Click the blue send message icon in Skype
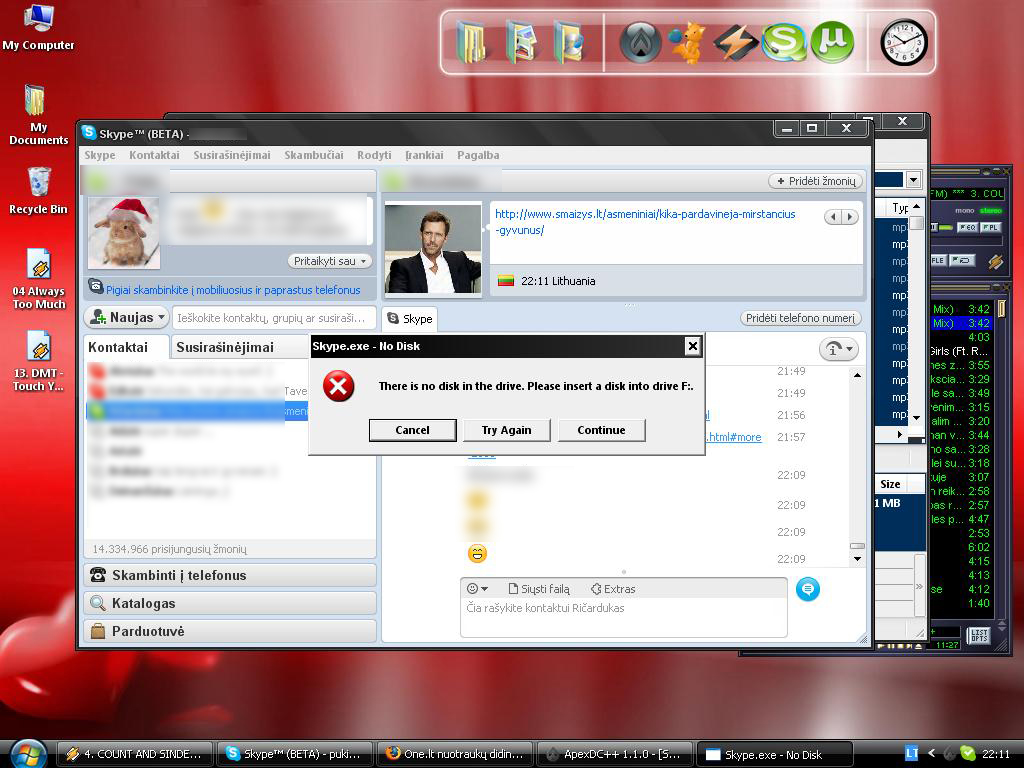Screen dimensions: 1024x768 pos(808,589)
